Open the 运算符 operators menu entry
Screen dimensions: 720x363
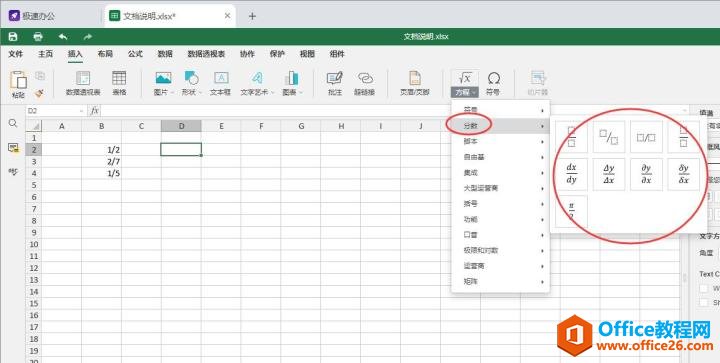(501, 266)
